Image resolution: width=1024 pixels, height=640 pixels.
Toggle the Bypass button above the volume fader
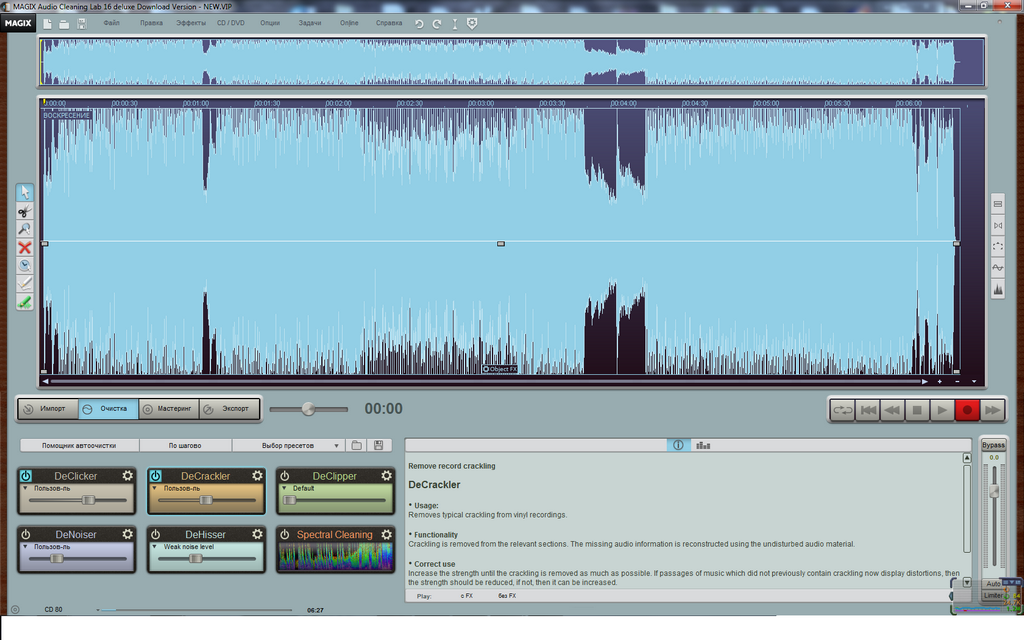[993, 445]
